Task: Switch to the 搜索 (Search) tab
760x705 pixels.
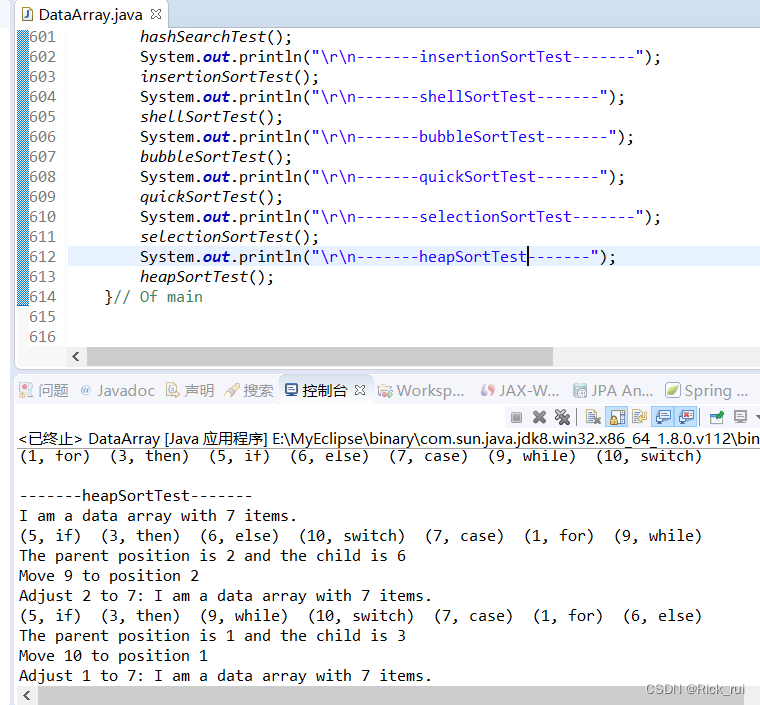Action: (x=249, y=391)
